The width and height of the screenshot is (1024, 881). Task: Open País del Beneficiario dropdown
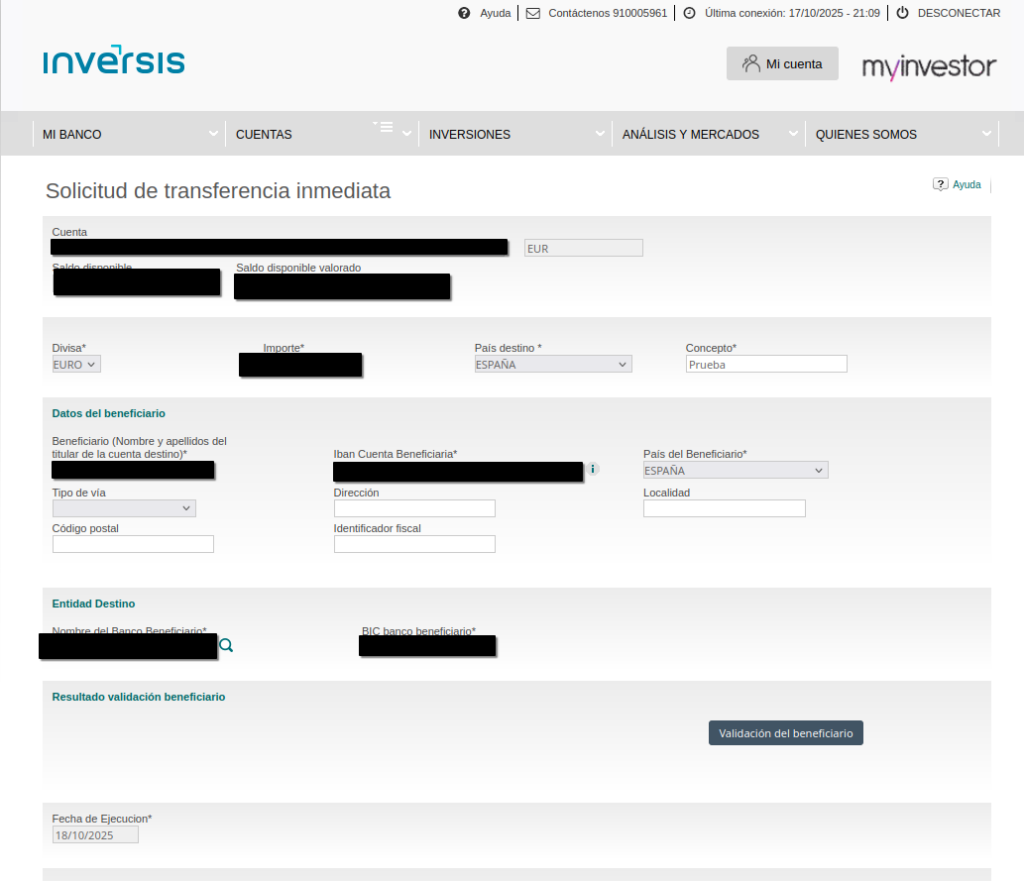735,470
